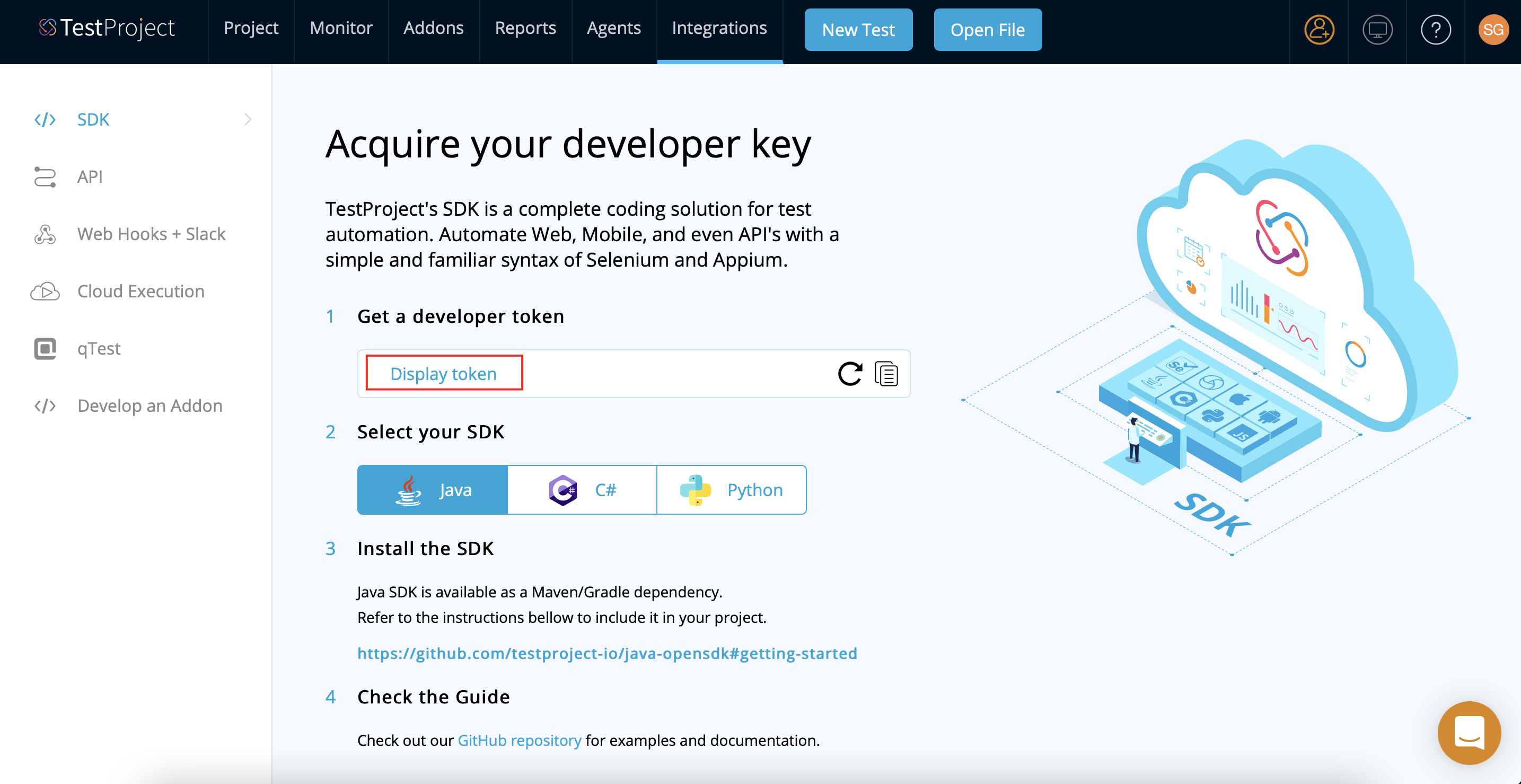Open the chat support bubble icon
The height and width of the screenshot is (784, 1521).
1469,732
